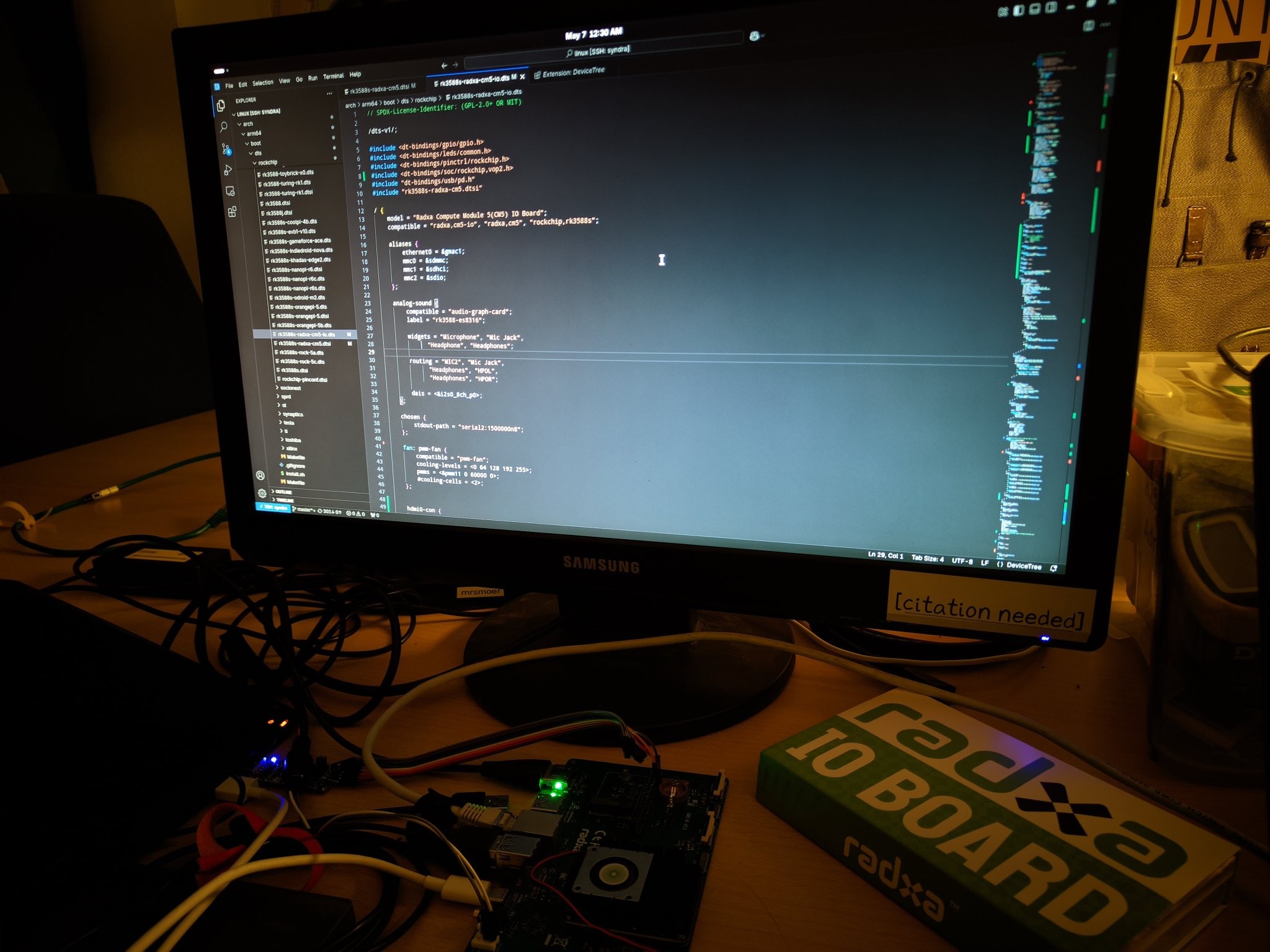Click the Go Back arrow in title bar
Viewport: 1270px width, 952px height.
444,66
